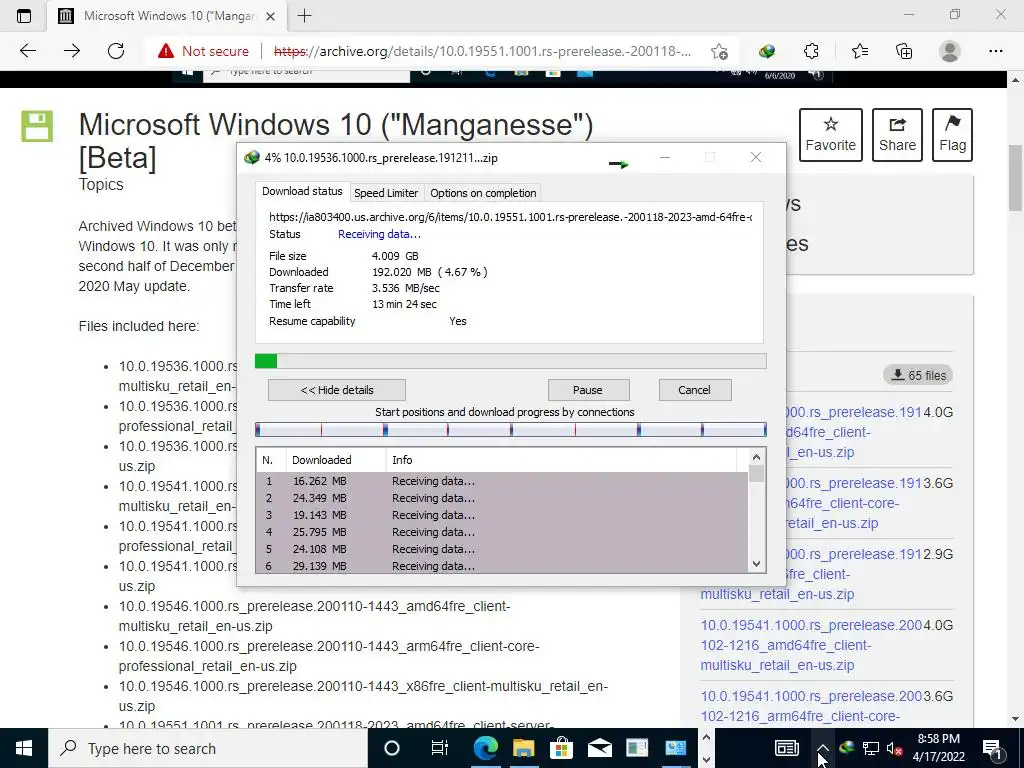
Task: Click the address bar URL field
Action: pyautogui.click(x=482, y=51)
